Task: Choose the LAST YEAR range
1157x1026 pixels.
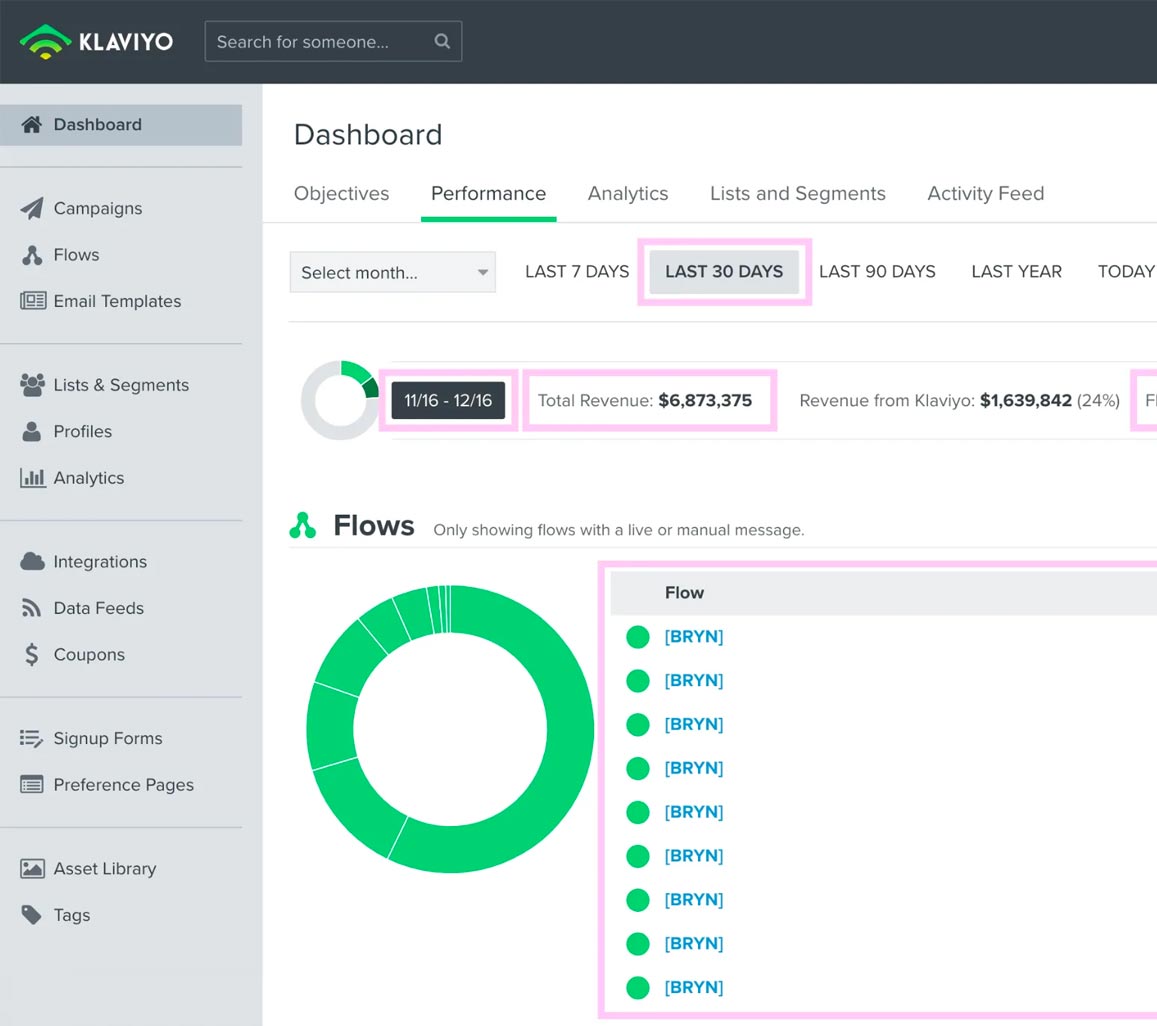Action: click(1016, 272)
